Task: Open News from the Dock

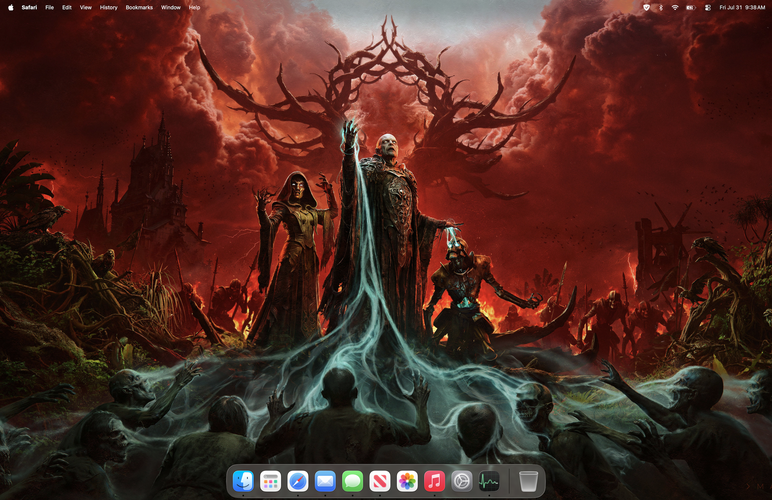Action: pos(380,481)
